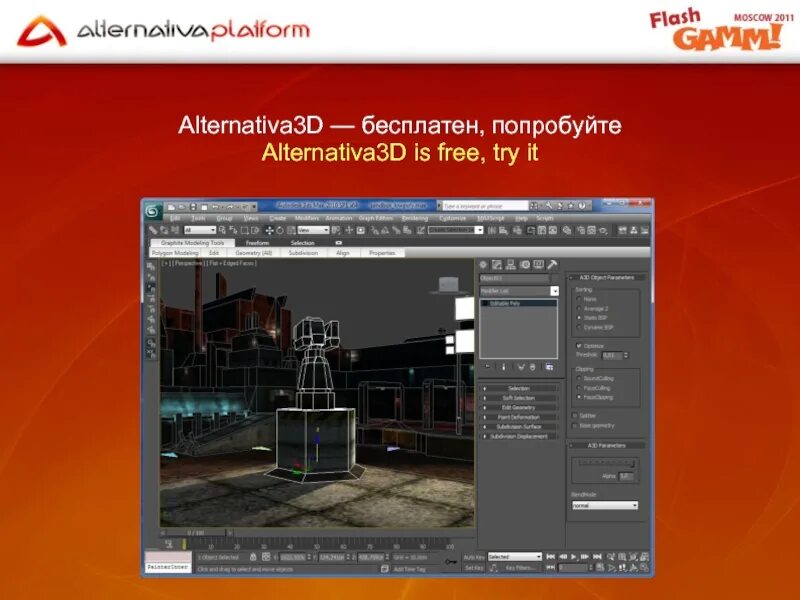Screen dimensions: 800x600
Task: Click the Set Keys key icon
Action: pos(451,562)
